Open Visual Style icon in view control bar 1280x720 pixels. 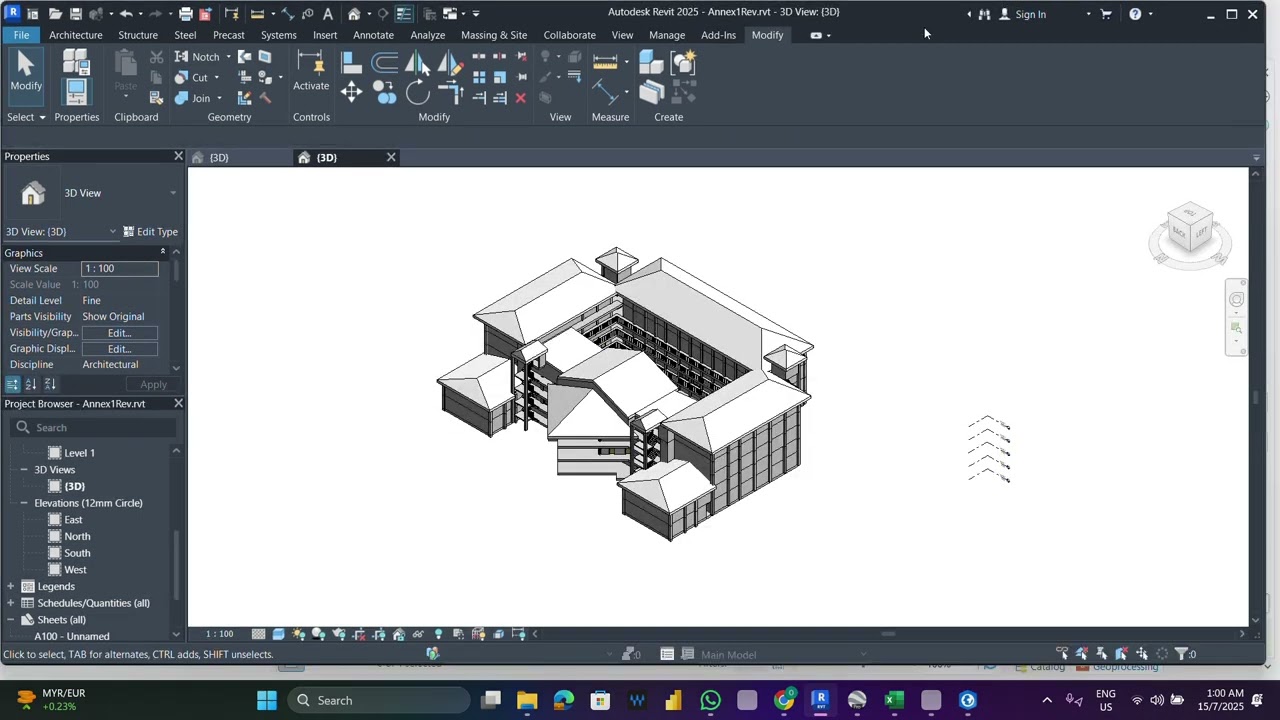[278, 634]
